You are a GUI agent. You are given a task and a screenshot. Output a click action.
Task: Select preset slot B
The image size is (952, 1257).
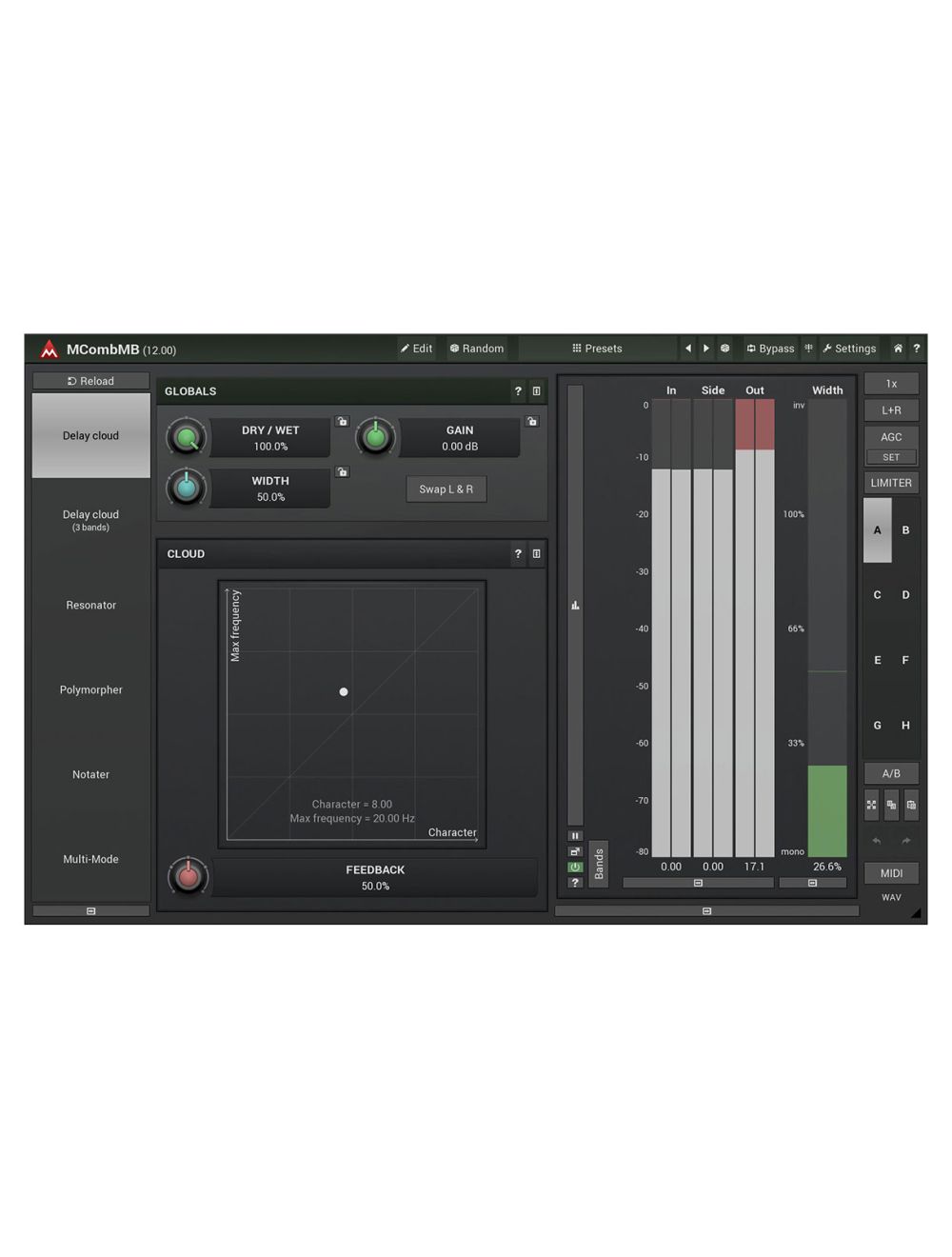click(905, 530)
